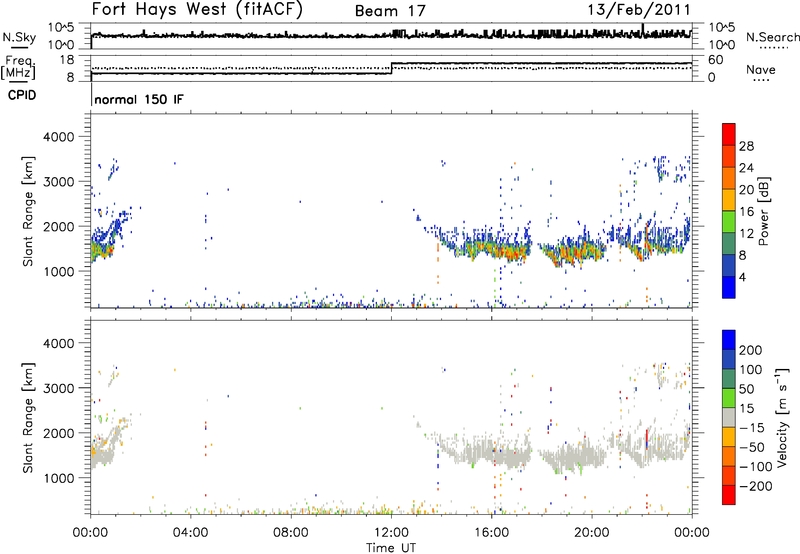Click the '28' tick on the power colorbar
The image size is (800, 554).
tap(746, 146)
